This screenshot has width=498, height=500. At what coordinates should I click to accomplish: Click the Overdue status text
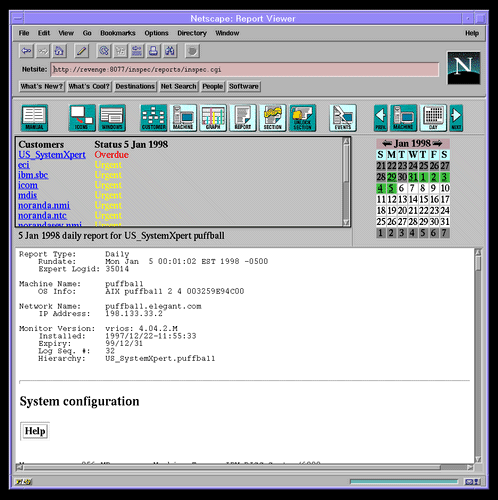pos(111,155)
